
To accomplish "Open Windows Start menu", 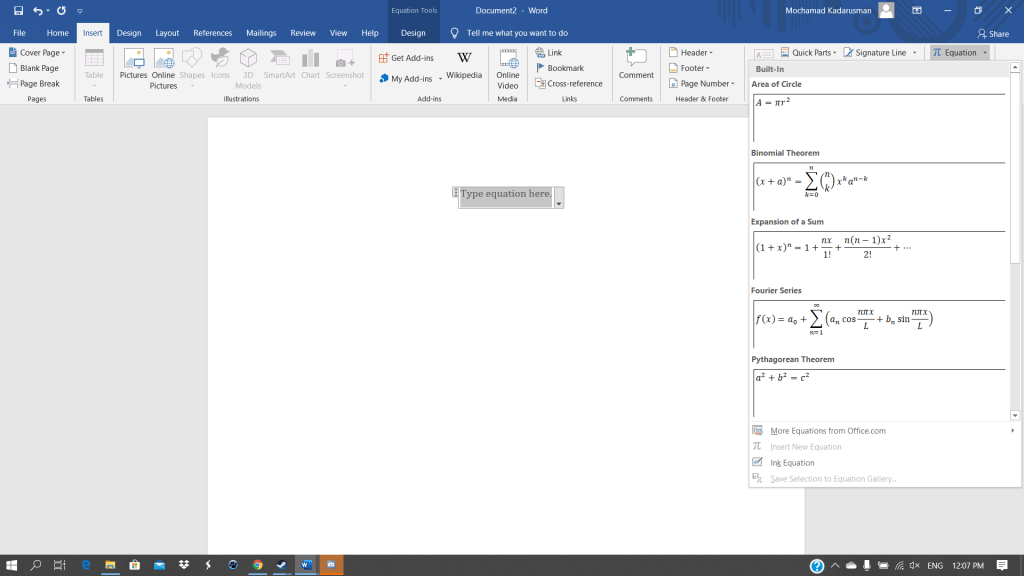I will (12, 565).
